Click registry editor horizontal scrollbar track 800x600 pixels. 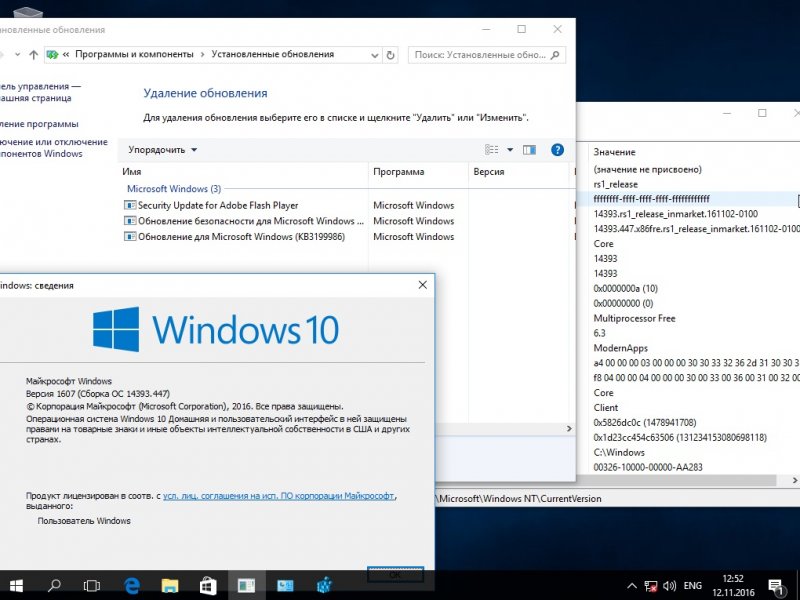pyautogui.click(x=684, y=481)
